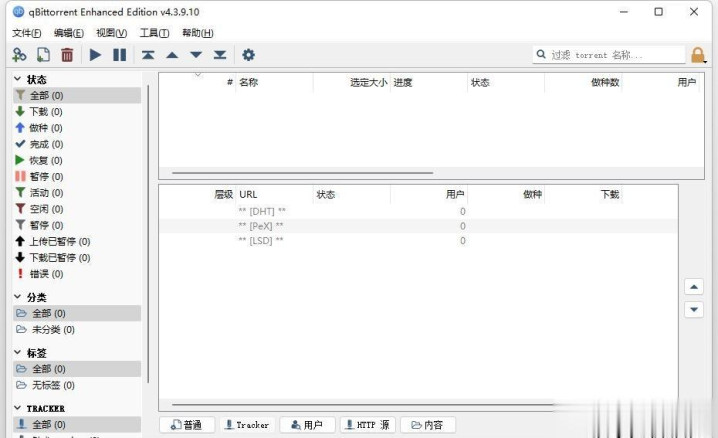Click the add torrent link icon
Screen dimensions: 718x438
19,55
